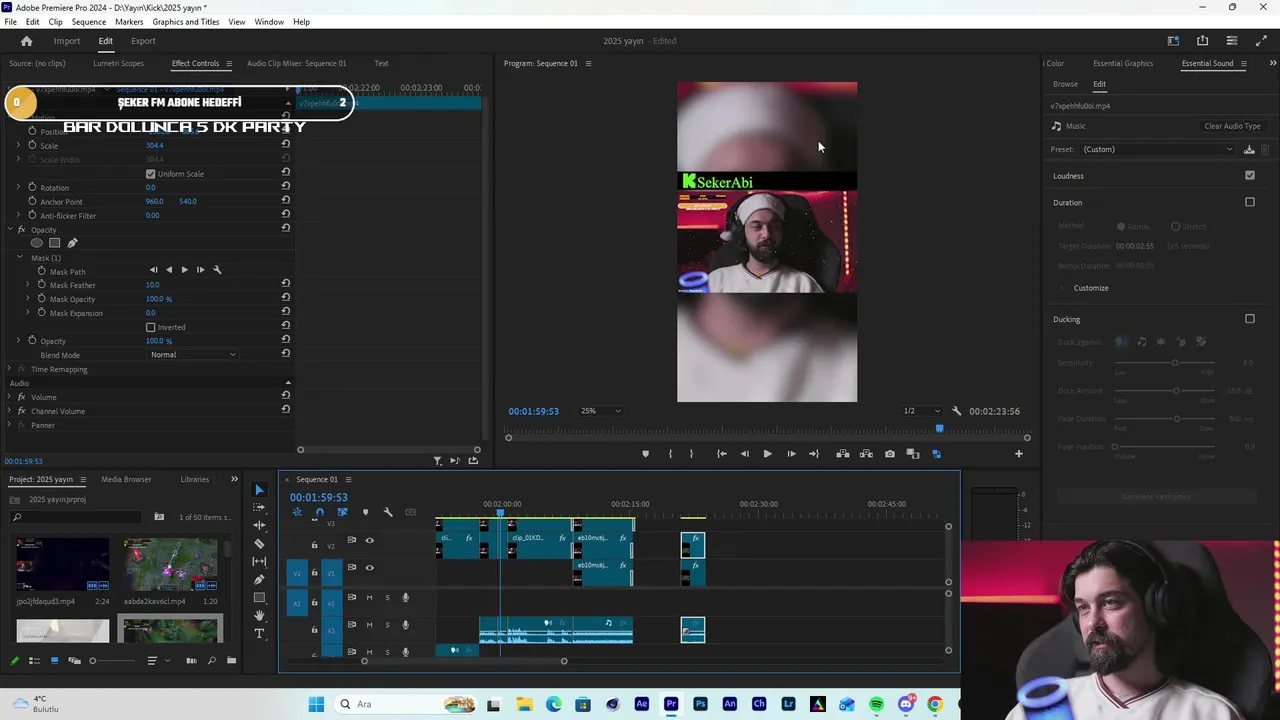This screenshot has width=1280, height=720.
Task: Select the Selection tool in the toolbar
Action: click(259, 489)
